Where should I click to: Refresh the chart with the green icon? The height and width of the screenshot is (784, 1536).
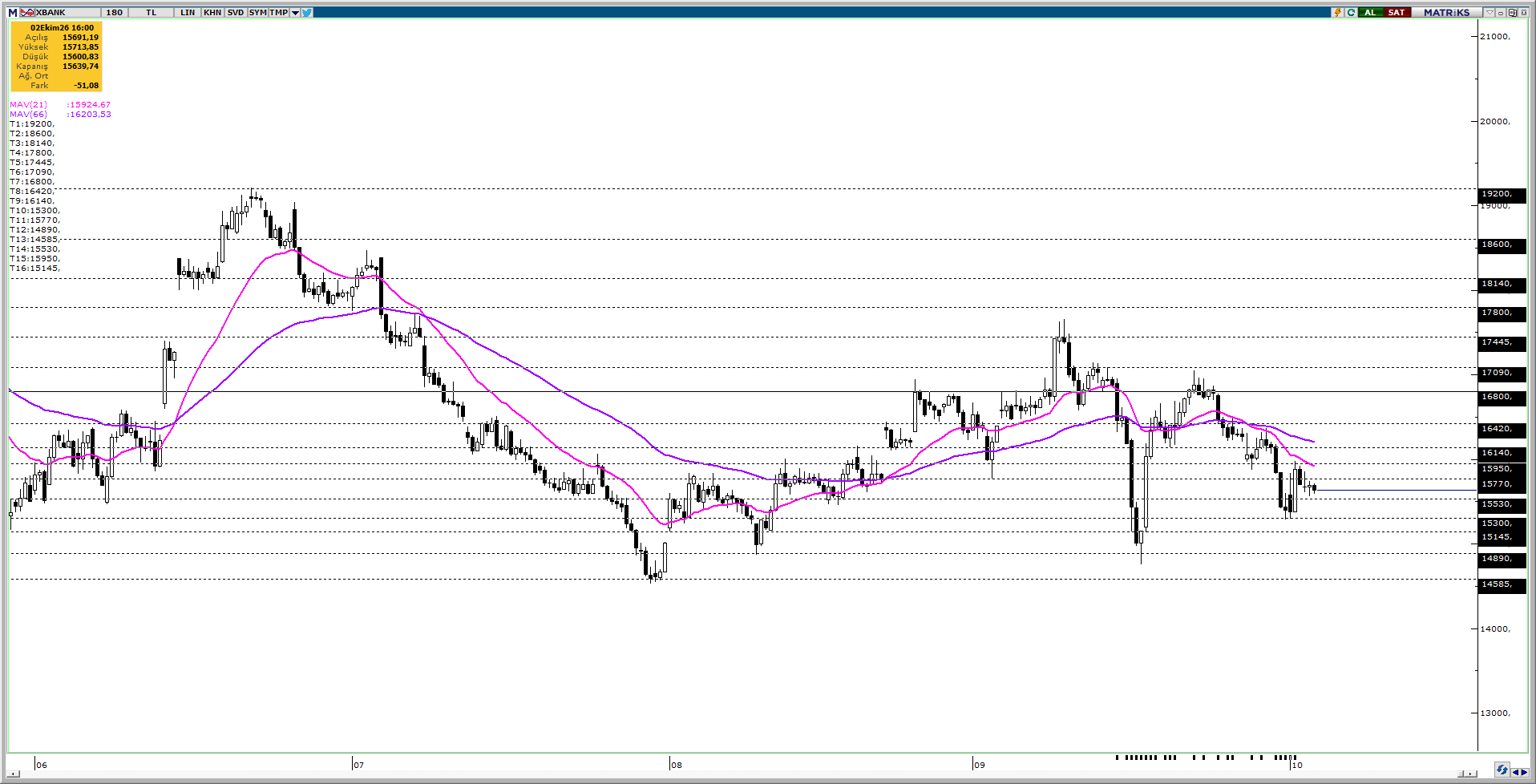click(x=1351, y=12)
